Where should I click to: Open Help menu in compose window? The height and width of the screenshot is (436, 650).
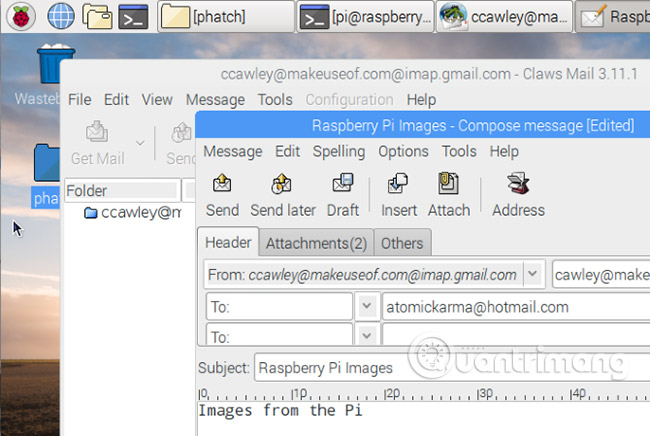504,151
